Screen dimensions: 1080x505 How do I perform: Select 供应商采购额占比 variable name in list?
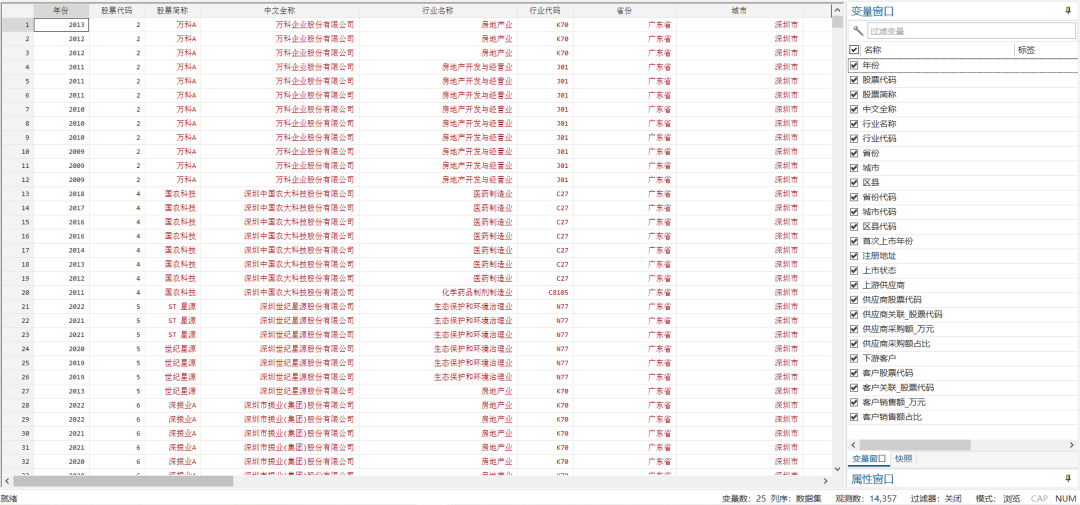896,343
